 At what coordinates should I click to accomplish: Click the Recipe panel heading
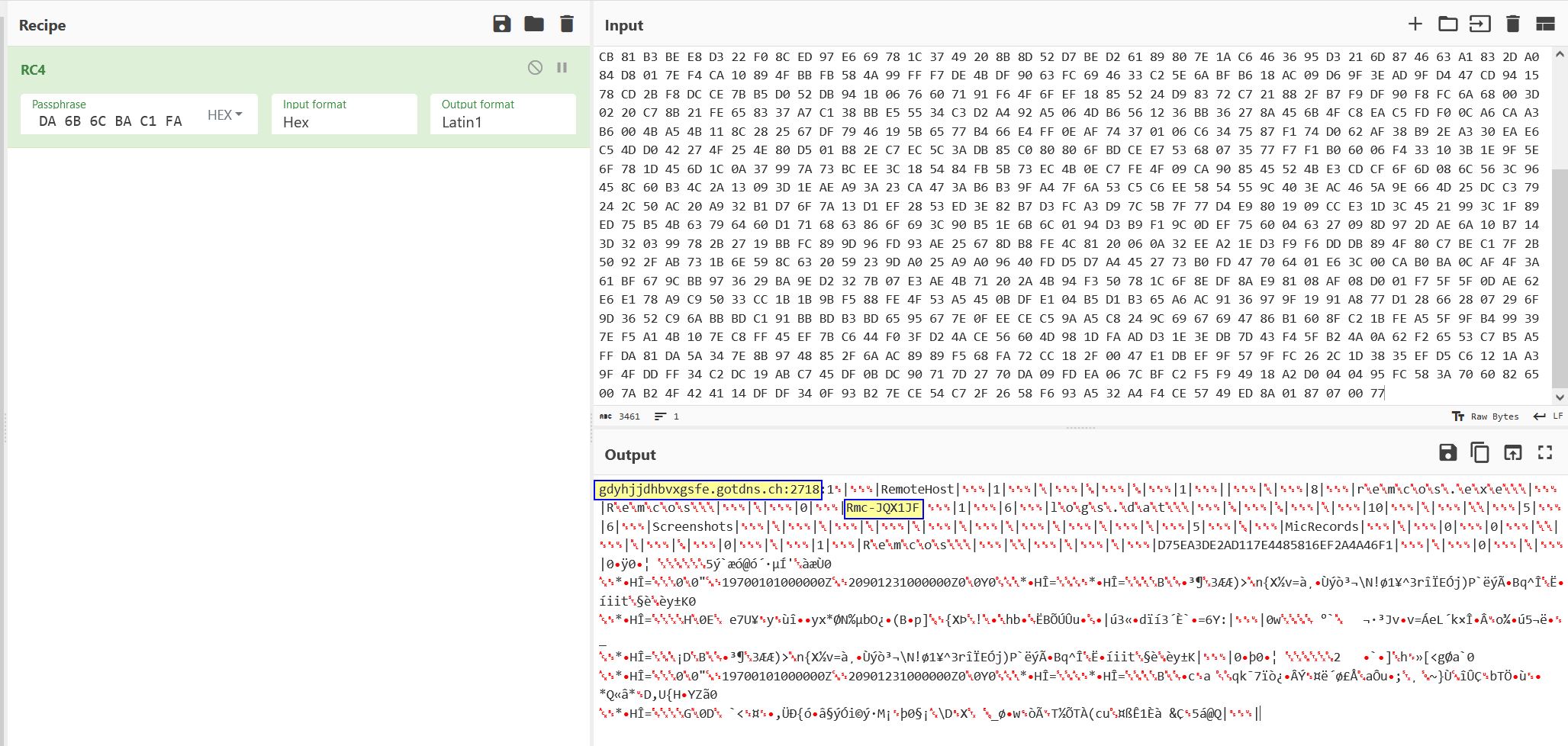[x=42, y=25]
